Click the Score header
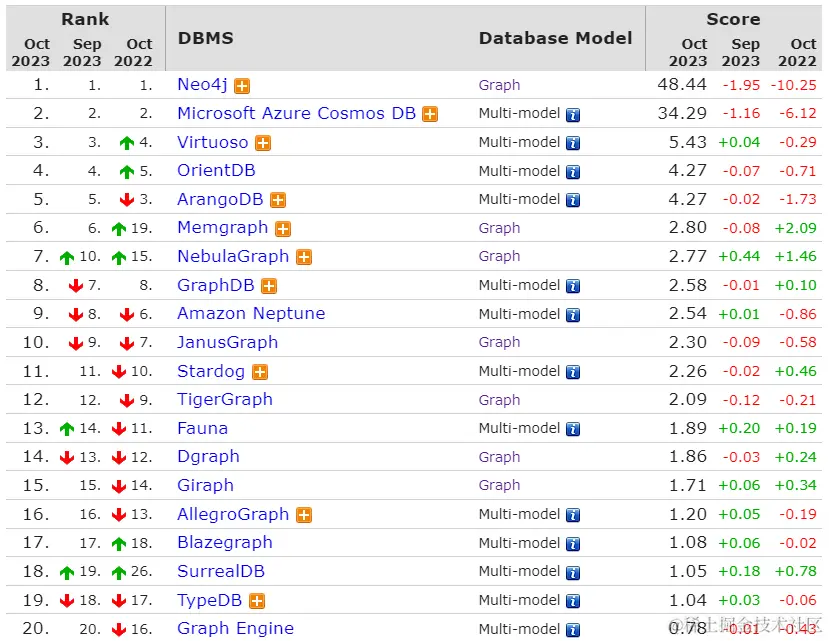 pyautogui.click(x=733, y=19)
